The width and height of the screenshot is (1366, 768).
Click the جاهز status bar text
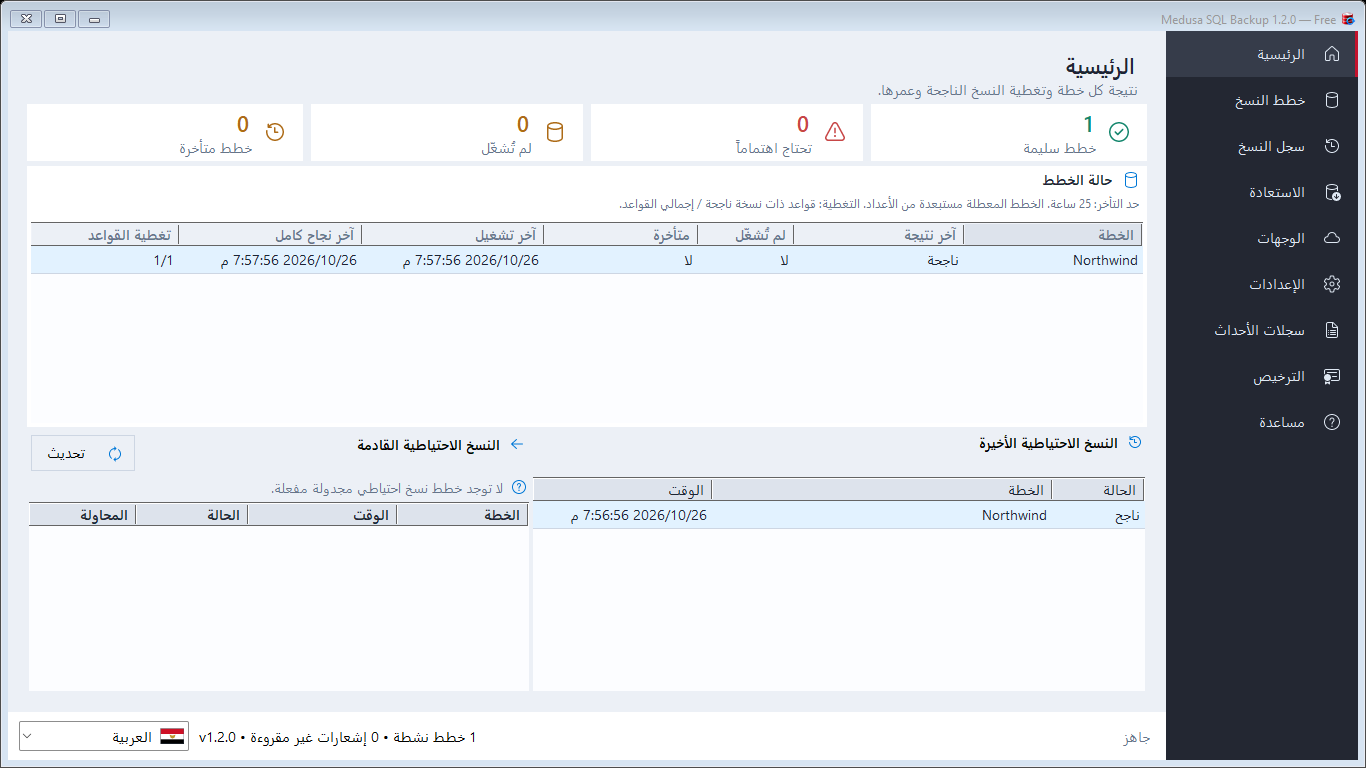coord(1137,738)
